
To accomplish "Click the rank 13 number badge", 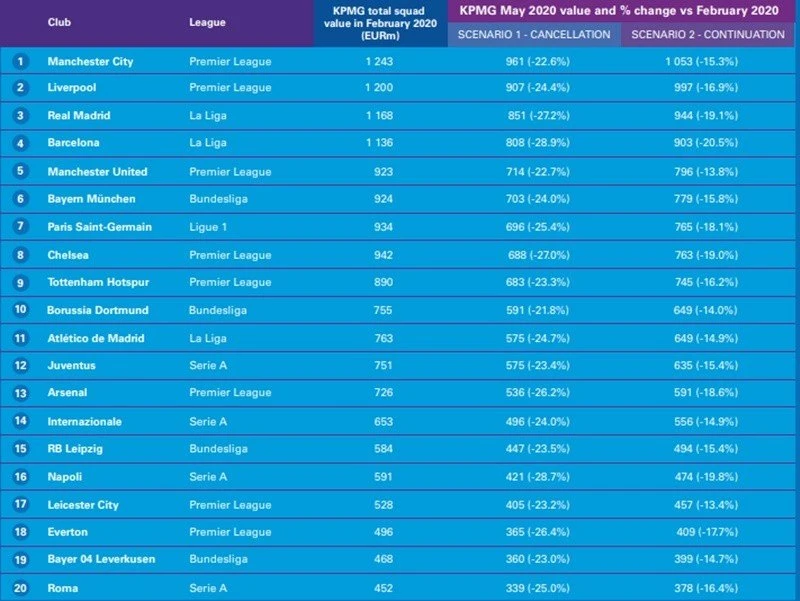I will click(19, 393).
